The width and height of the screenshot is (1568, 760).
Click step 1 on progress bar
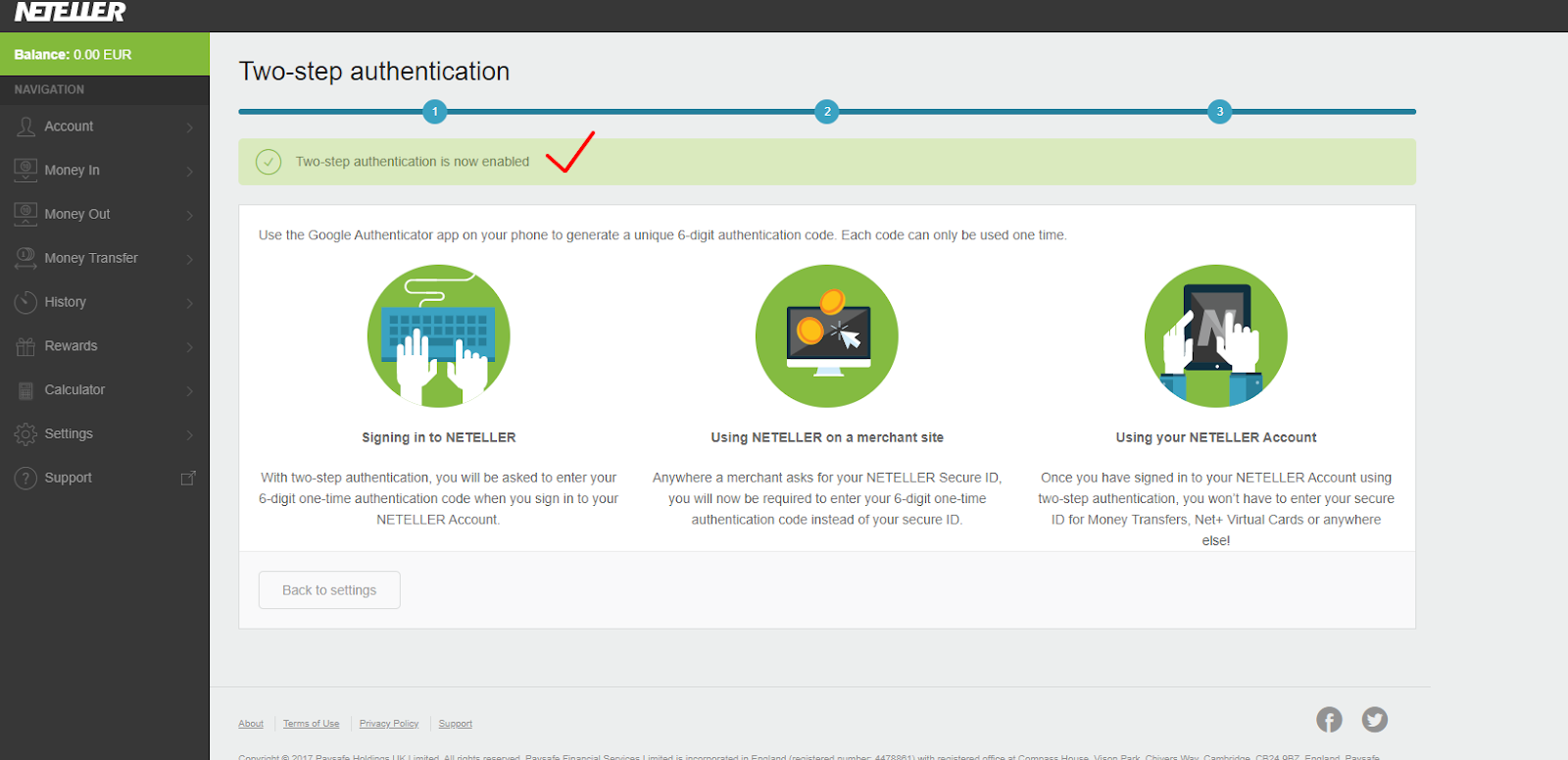pos(435,112)
